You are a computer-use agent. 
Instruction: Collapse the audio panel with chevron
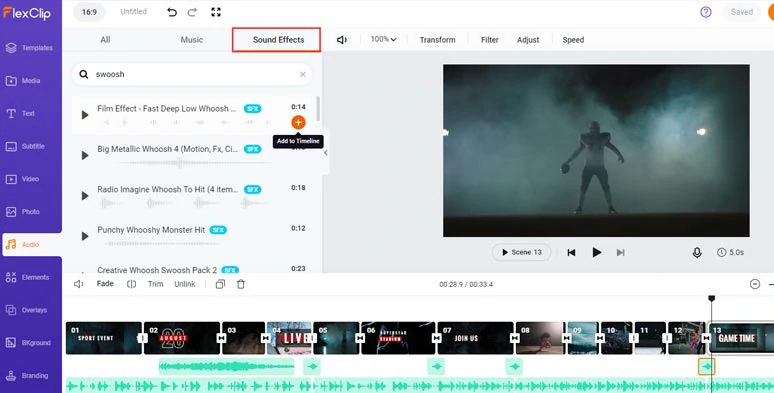[326, 153]
